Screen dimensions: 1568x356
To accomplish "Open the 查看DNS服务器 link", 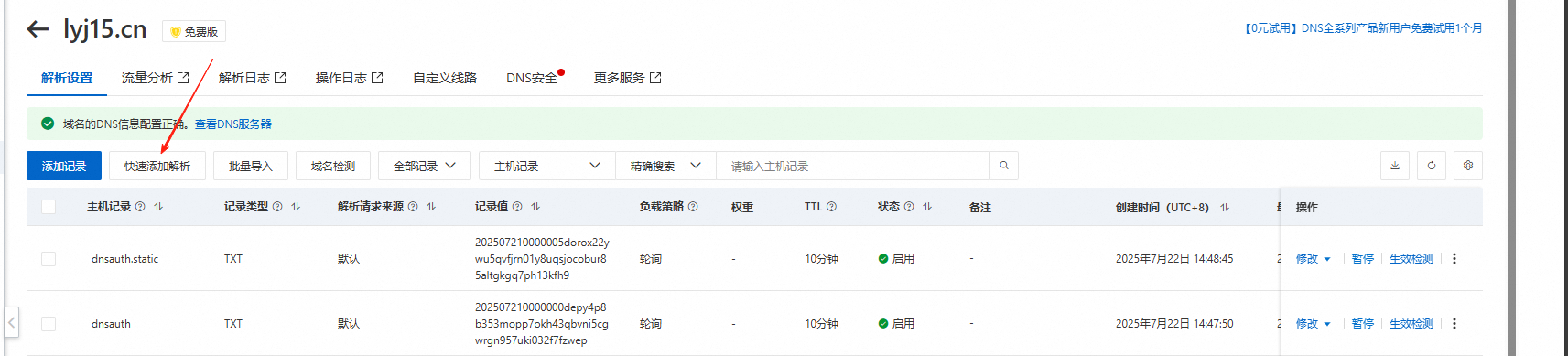I will coord(233,124).
